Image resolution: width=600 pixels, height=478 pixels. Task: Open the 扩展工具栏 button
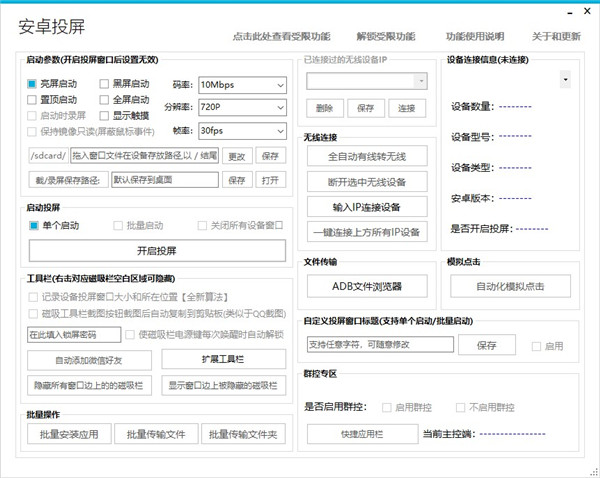click(223, 359)
